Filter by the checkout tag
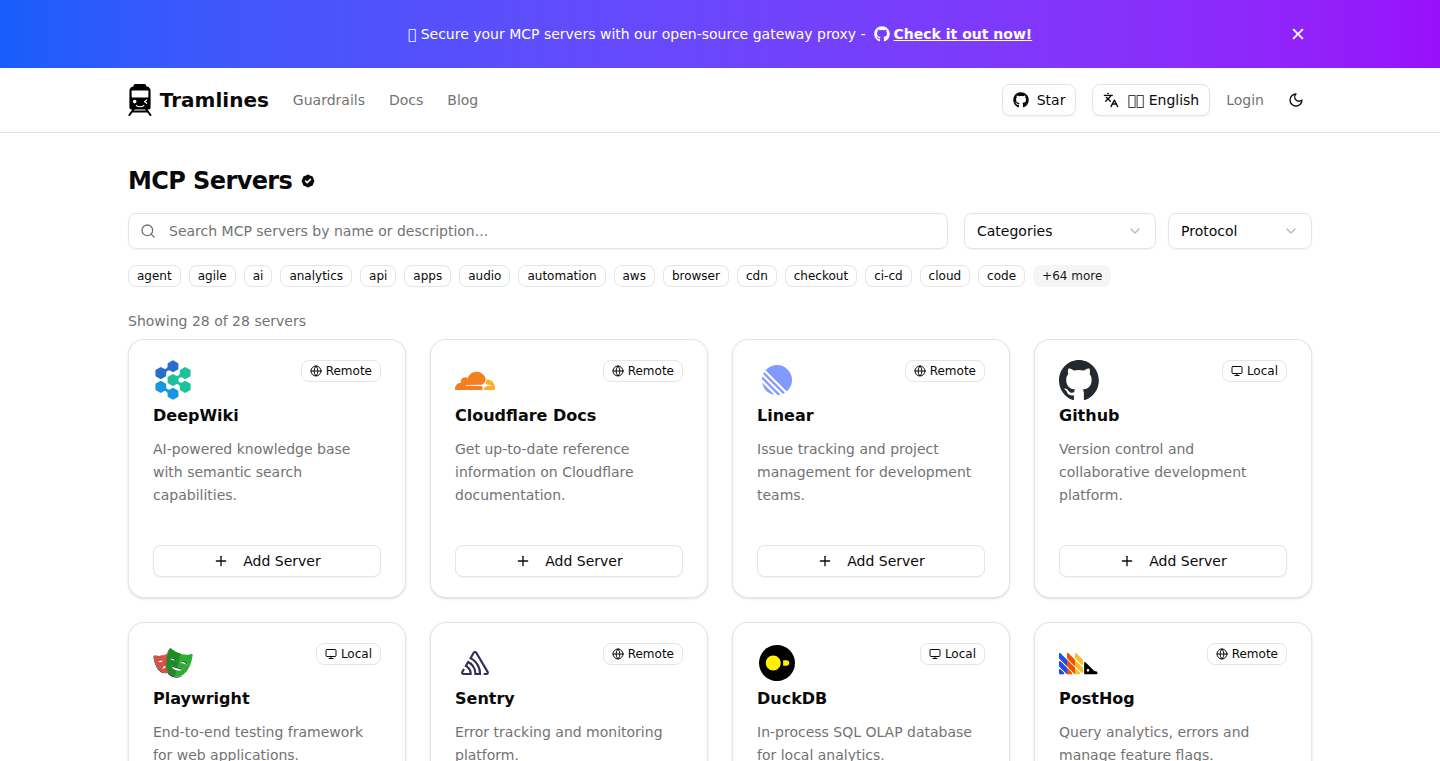1440x761 pixels. point(821,276)
